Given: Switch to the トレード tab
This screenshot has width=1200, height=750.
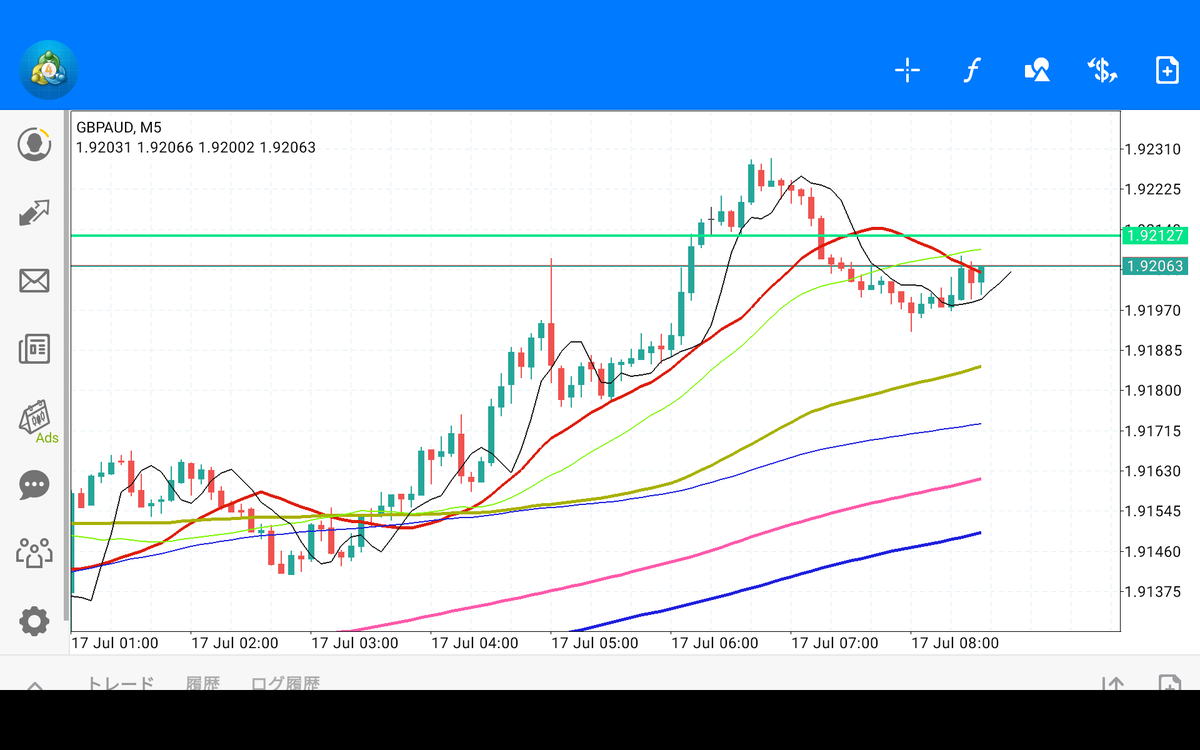Looking at the screenshot, I should [x=120, y=683].
